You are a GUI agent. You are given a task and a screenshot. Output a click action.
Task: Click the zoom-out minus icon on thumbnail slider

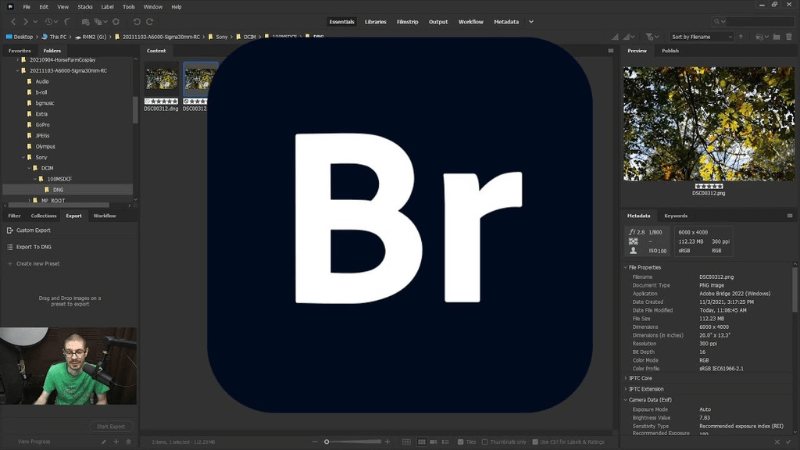click(x=316, y=441)
